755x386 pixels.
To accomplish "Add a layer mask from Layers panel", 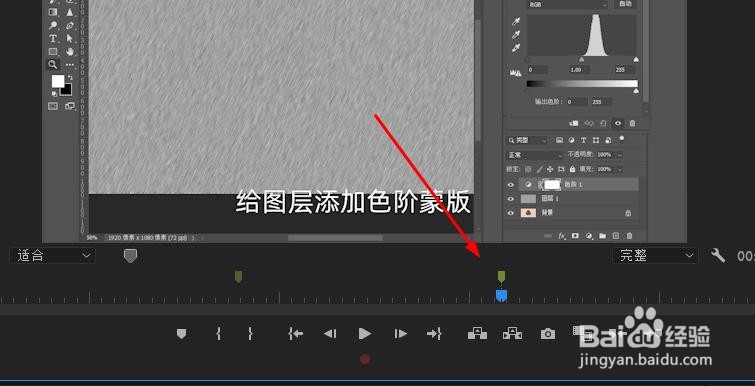I will point(575,236).
